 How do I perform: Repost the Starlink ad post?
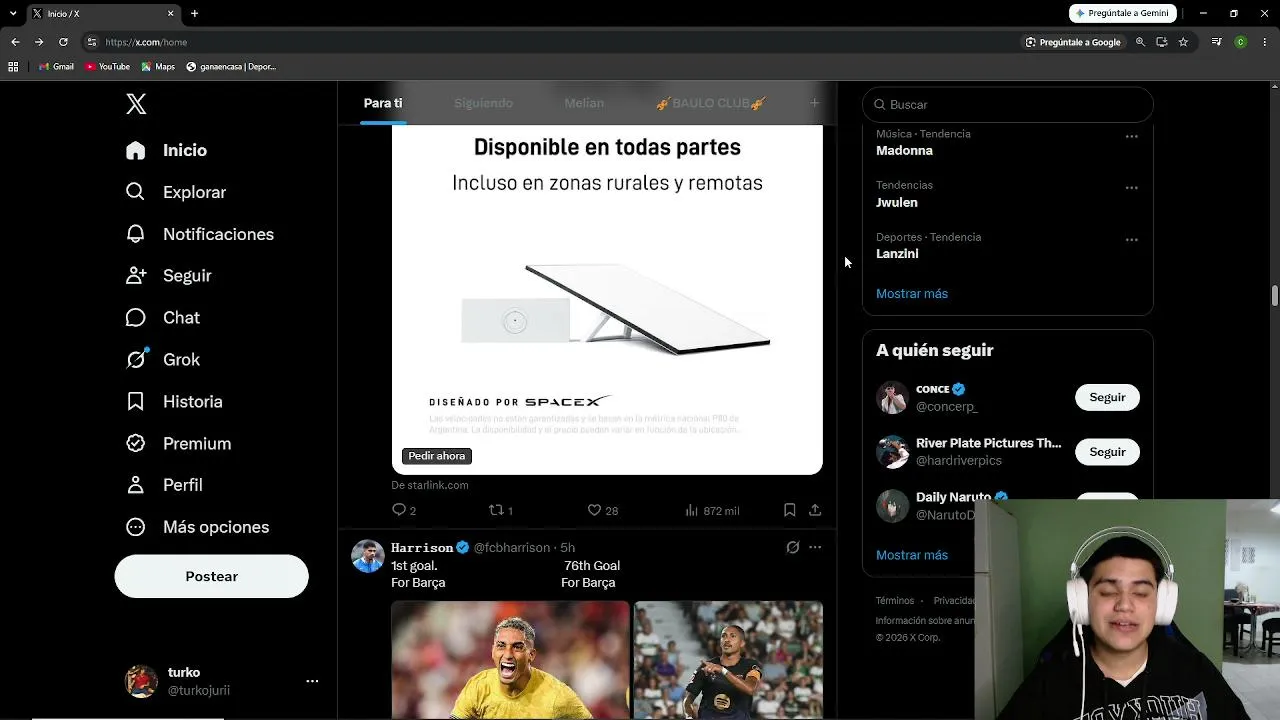click(x=500, y=510)
